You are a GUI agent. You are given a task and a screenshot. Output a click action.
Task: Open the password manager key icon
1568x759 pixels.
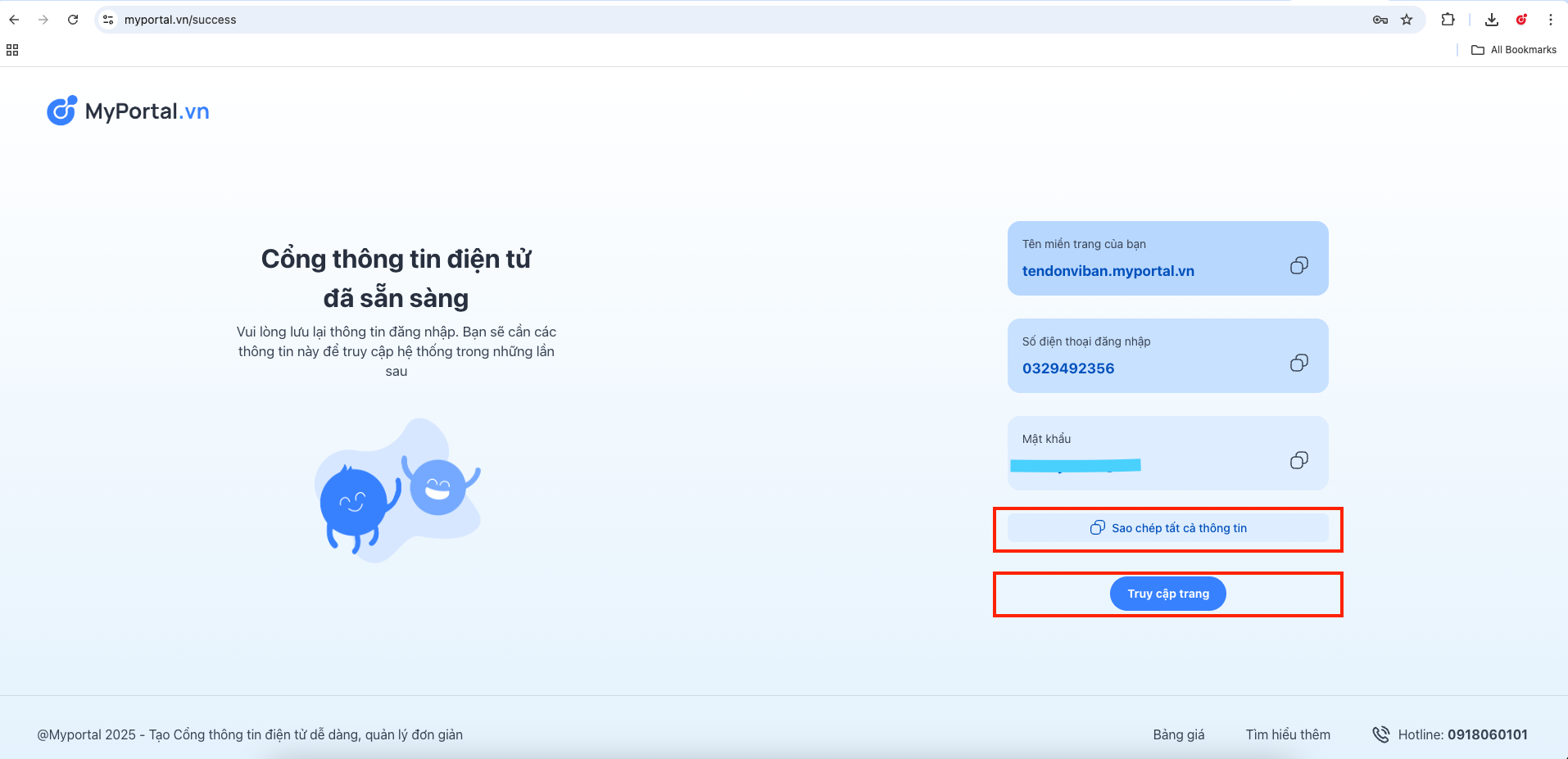click(1380, 20)
